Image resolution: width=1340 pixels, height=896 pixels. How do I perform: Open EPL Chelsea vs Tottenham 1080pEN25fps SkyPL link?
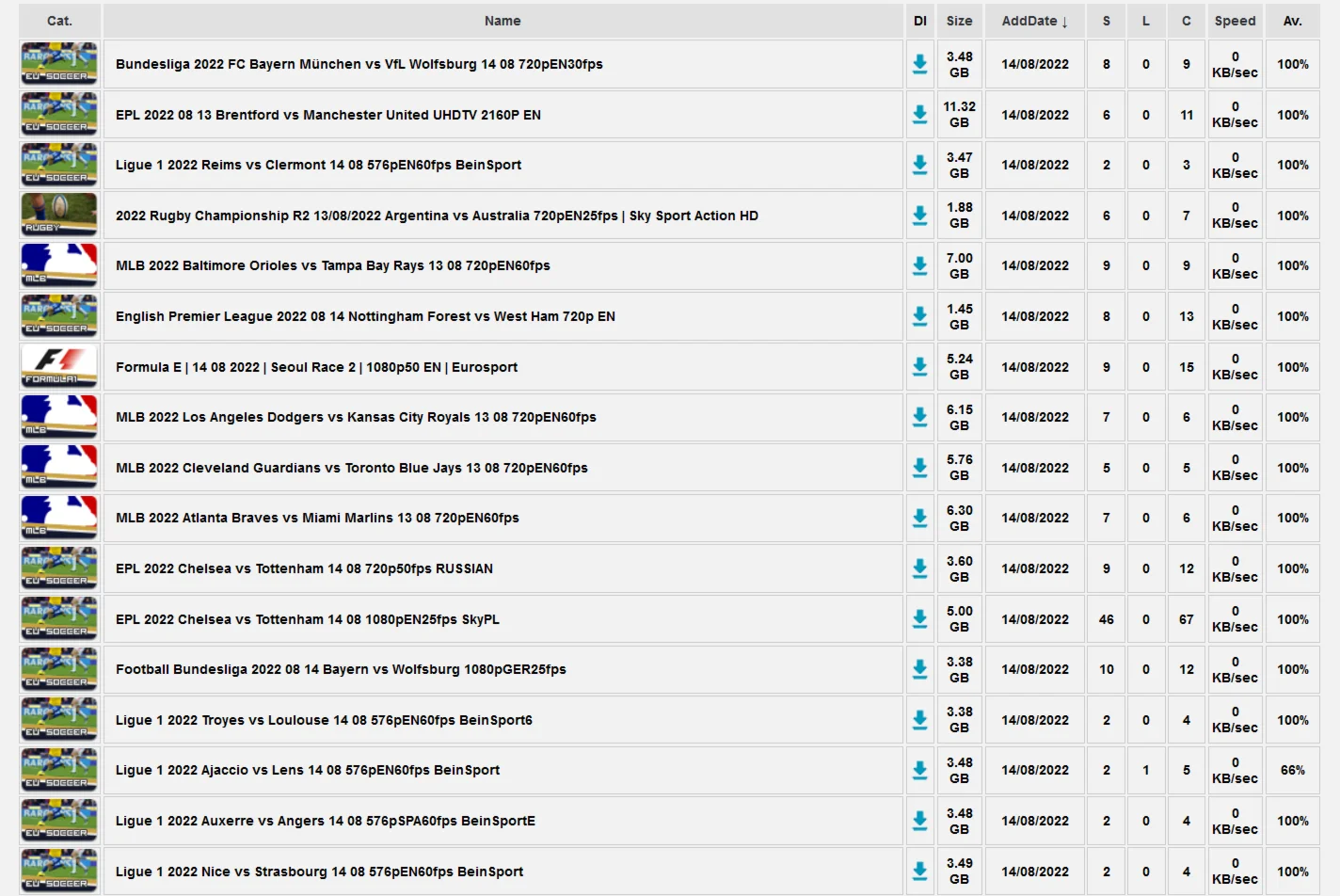[308, 619]
